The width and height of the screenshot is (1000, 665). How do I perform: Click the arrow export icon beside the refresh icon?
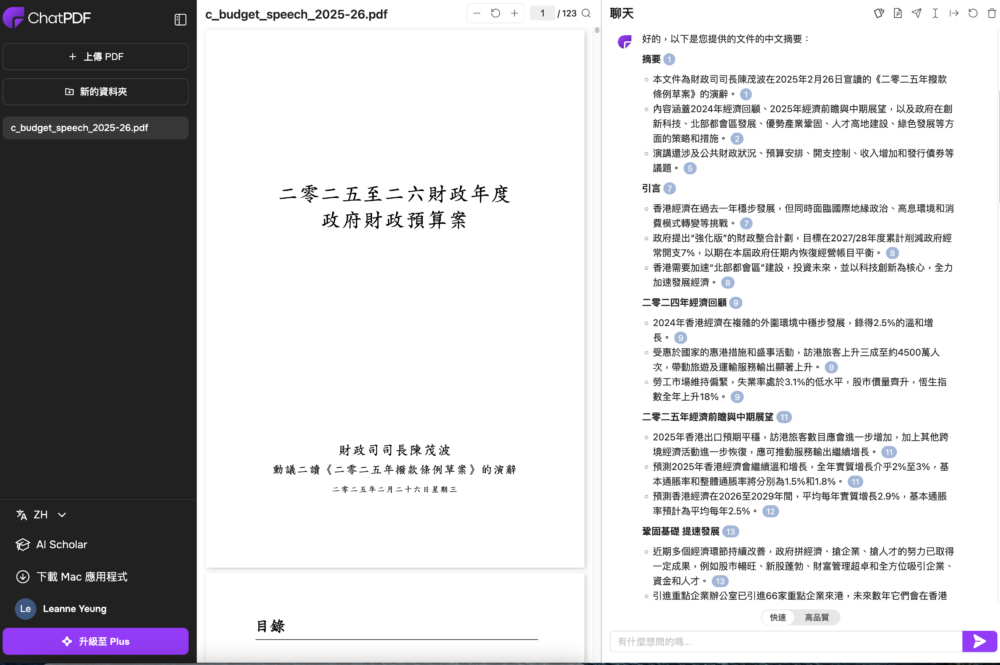pos(954,14)
